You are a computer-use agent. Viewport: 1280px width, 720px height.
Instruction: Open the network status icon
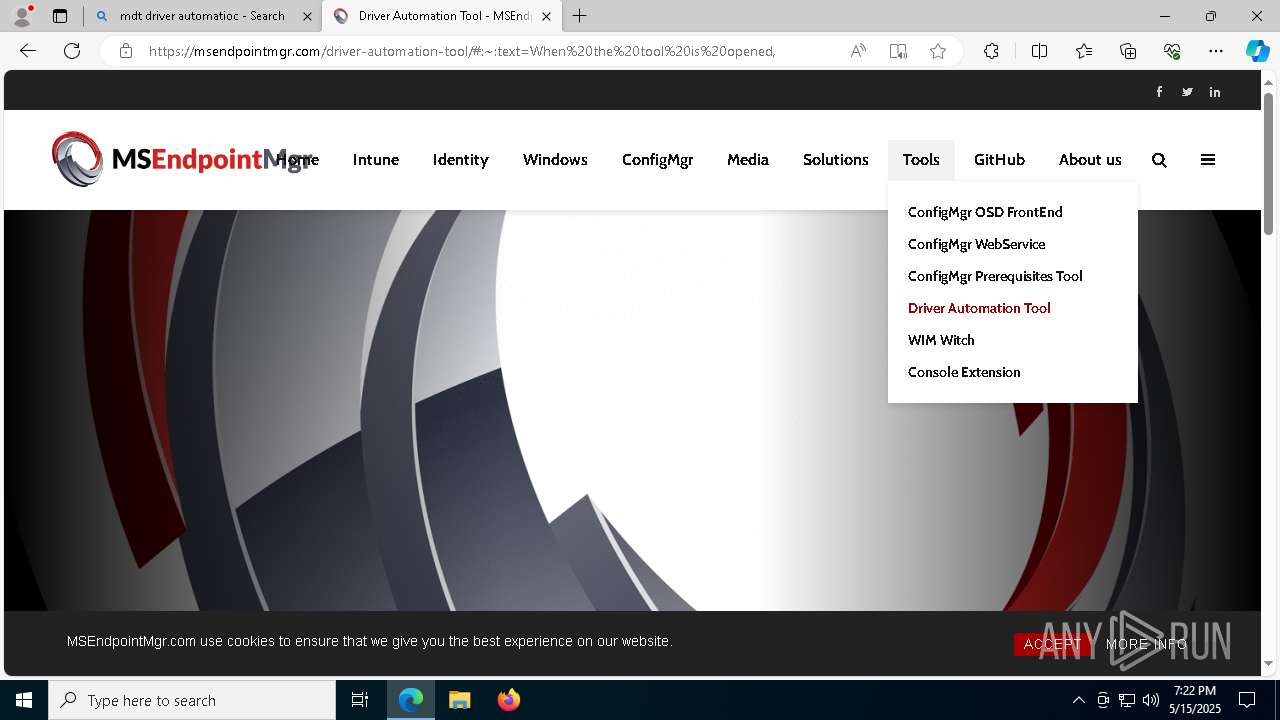click(1127, 700)
